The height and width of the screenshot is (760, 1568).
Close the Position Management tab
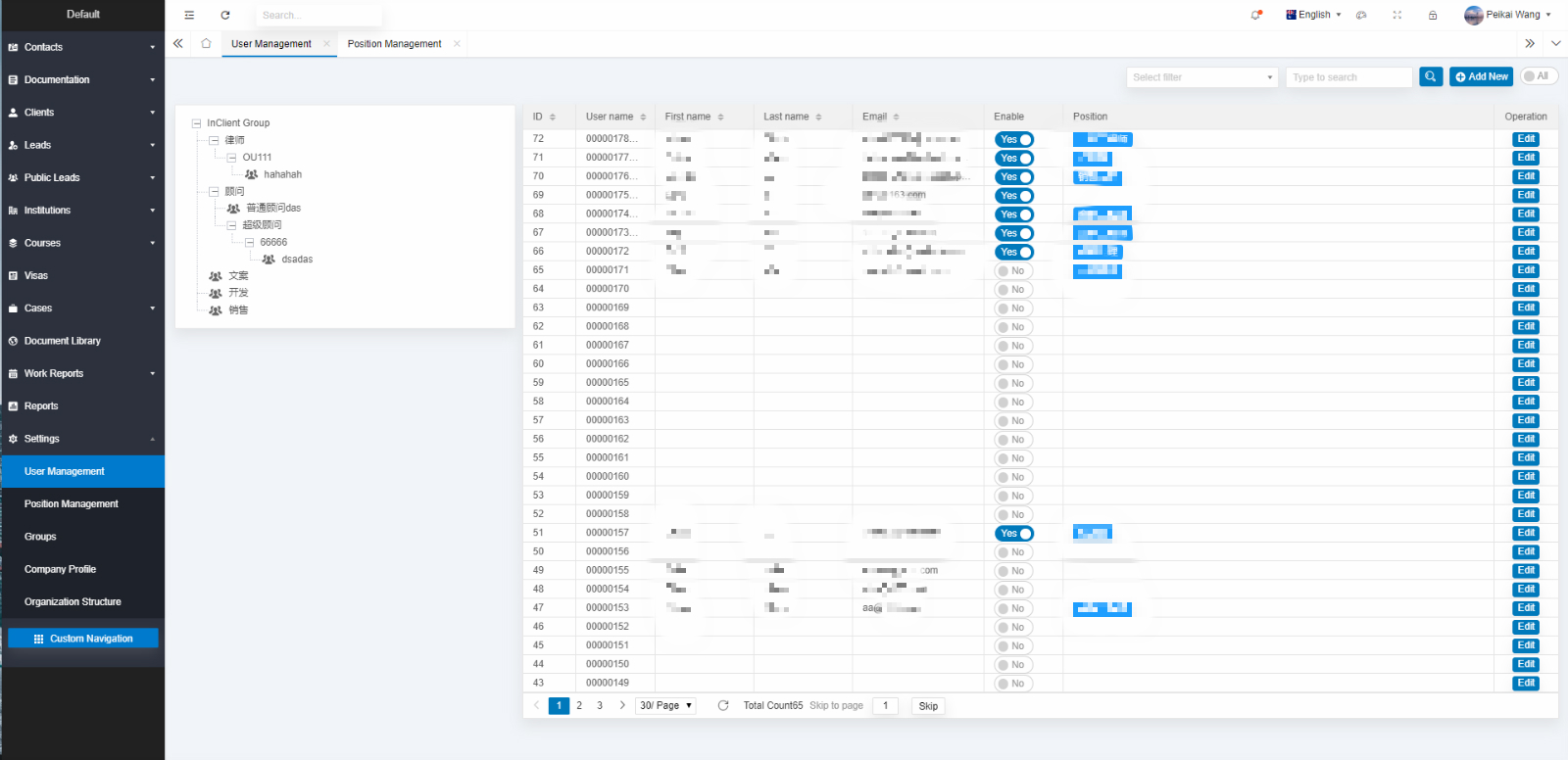point(457,43)
